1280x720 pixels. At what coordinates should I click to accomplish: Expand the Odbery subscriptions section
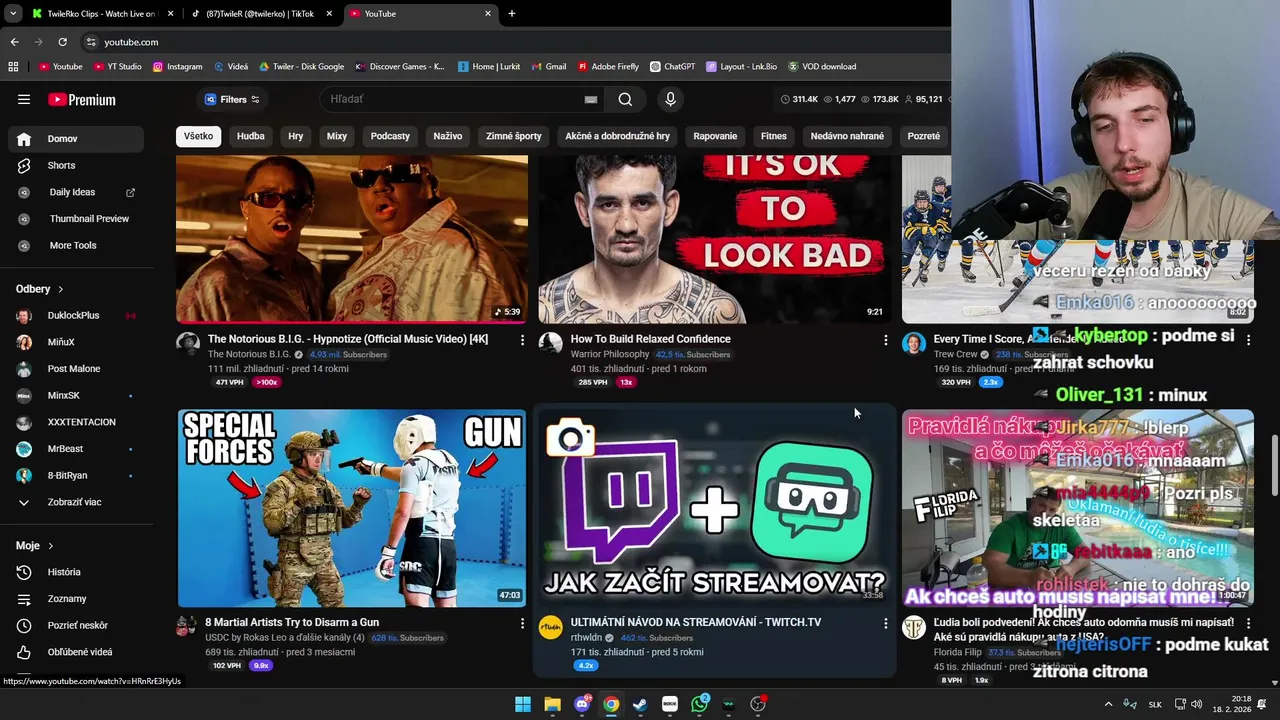coord(40,289)
